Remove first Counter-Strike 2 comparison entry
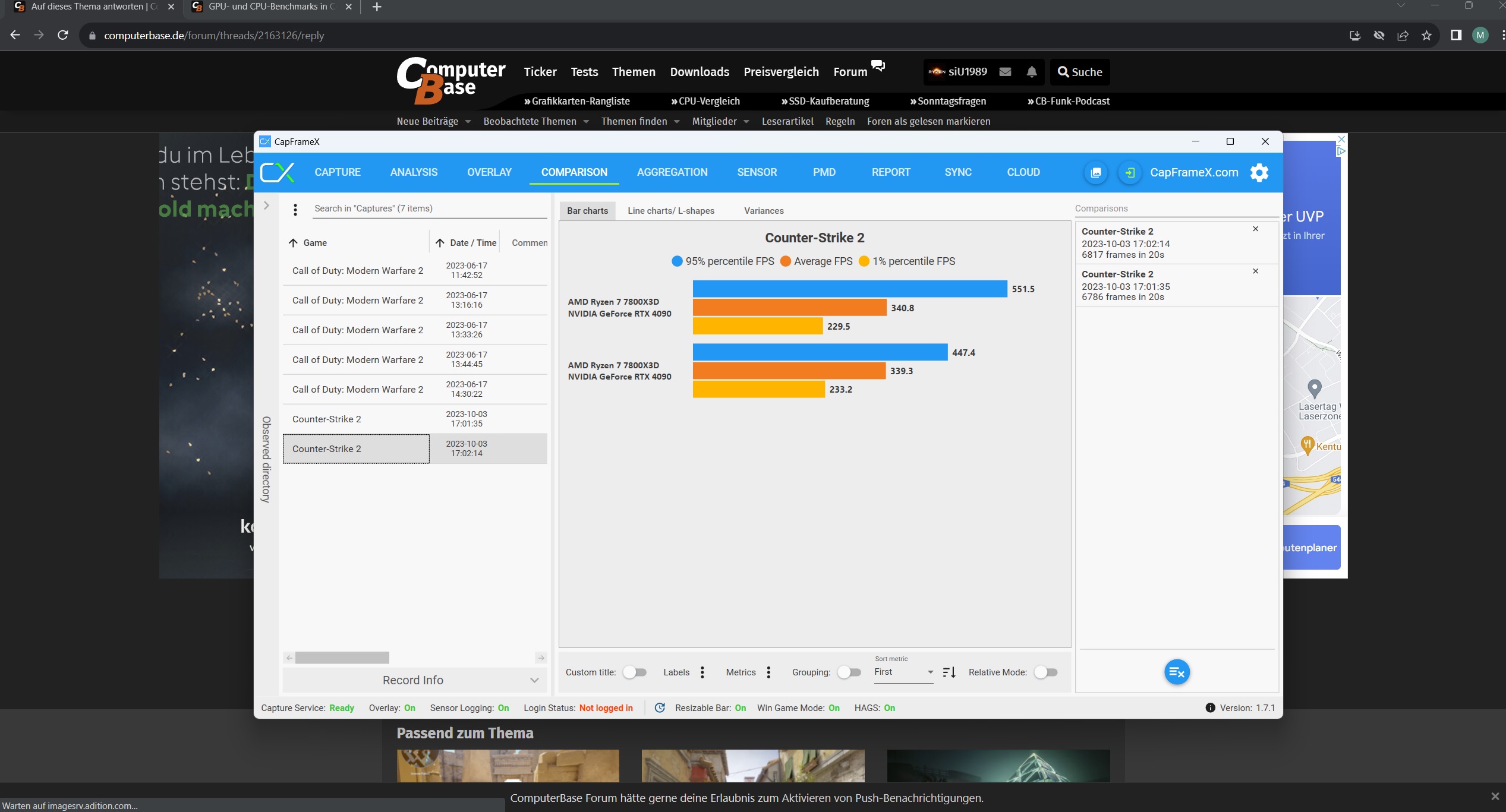Screen dimensions: 1506x812 pos(1255,229)
